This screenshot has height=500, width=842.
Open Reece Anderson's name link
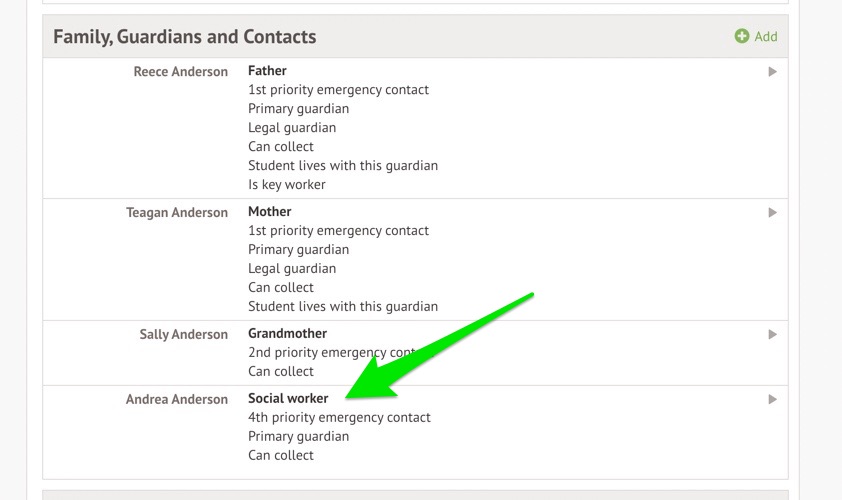click(180, 72)
